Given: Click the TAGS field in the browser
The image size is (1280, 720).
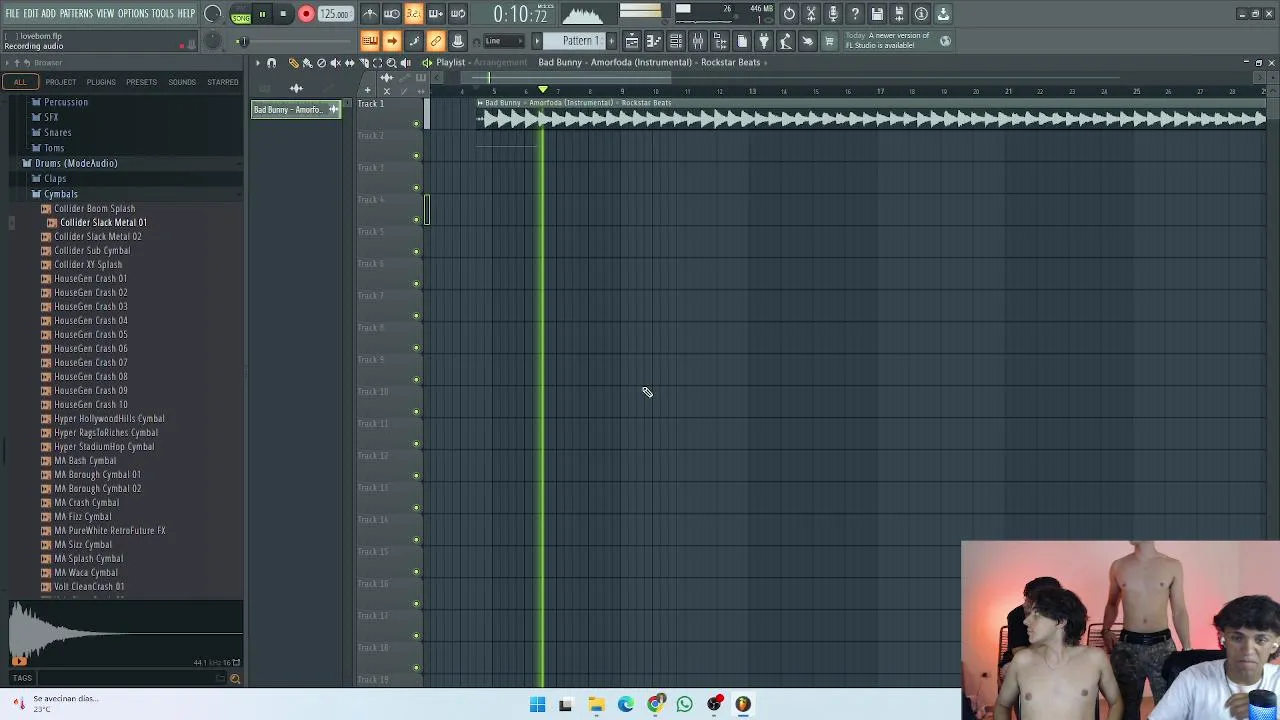Looking at the screenshot, I should [125, 678].
